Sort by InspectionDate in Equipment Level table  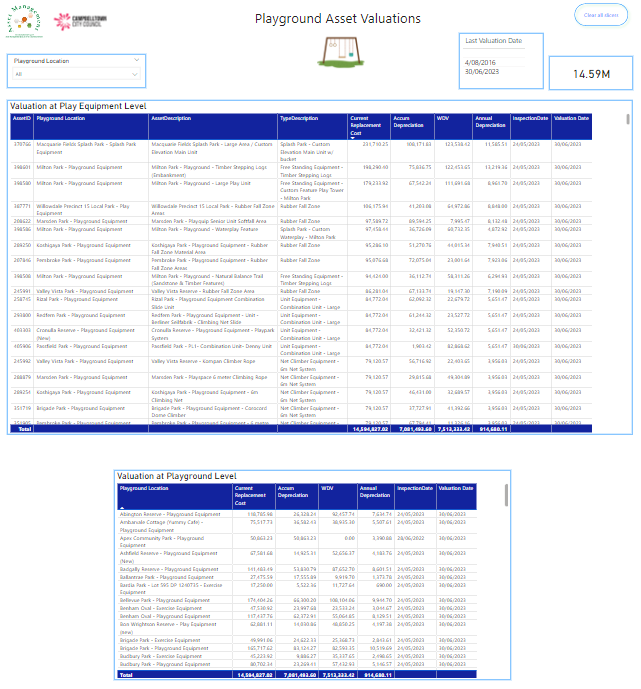click(530, 118)
